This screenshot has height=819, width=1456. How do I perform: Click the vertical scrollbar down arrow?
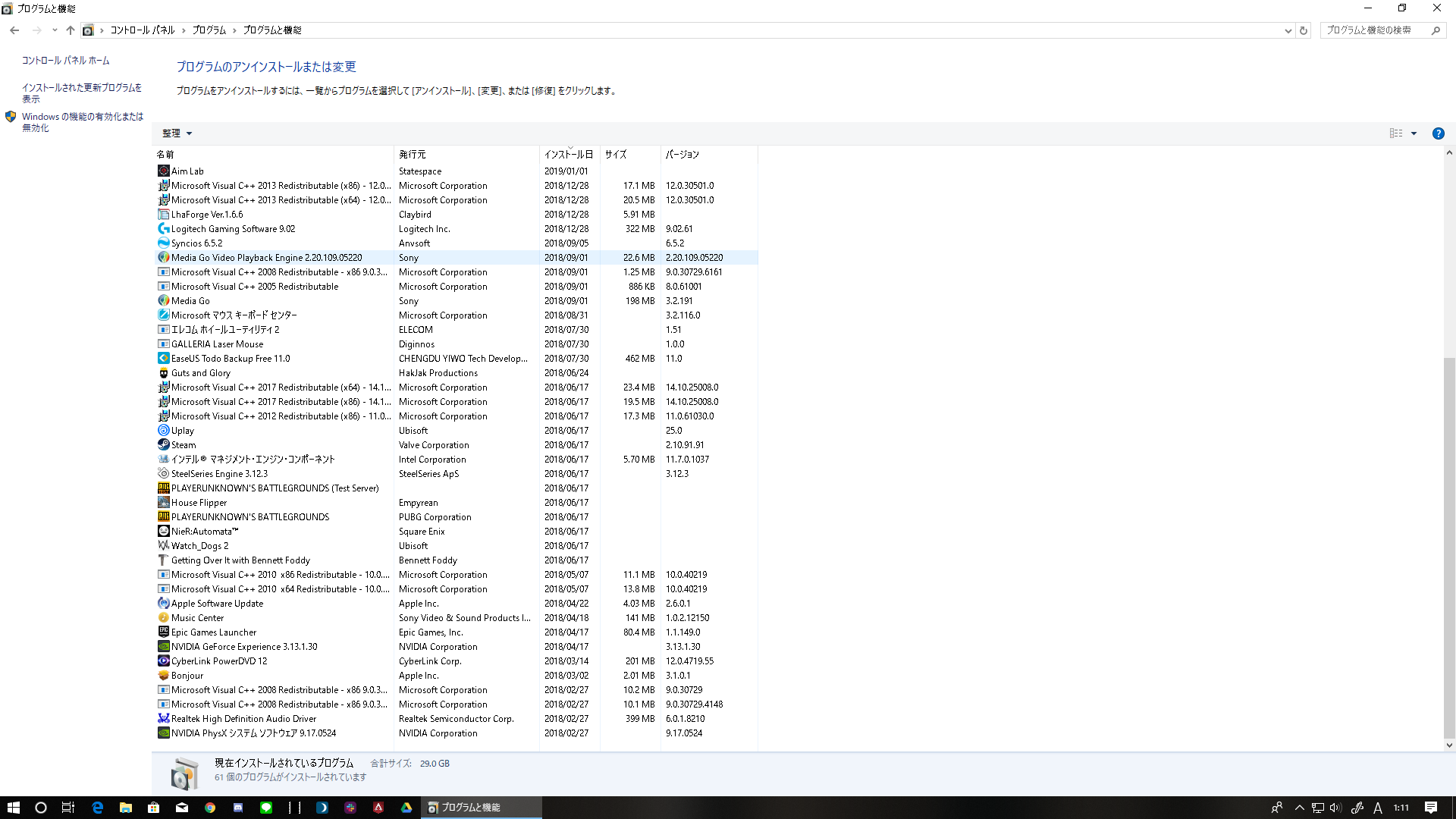coord(1449,745)
